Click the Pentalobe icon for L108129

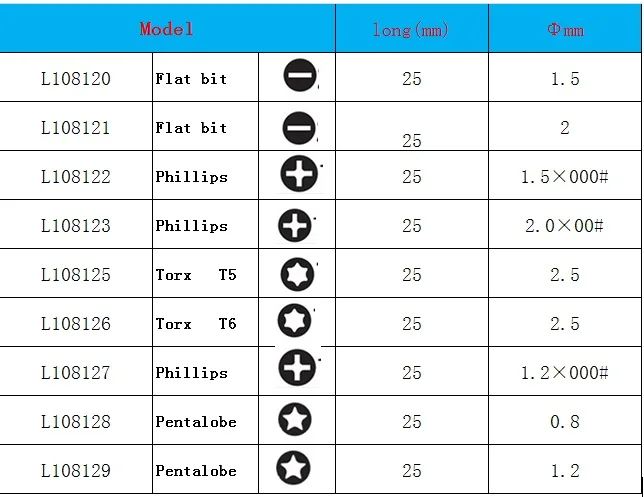pos(293,467)
